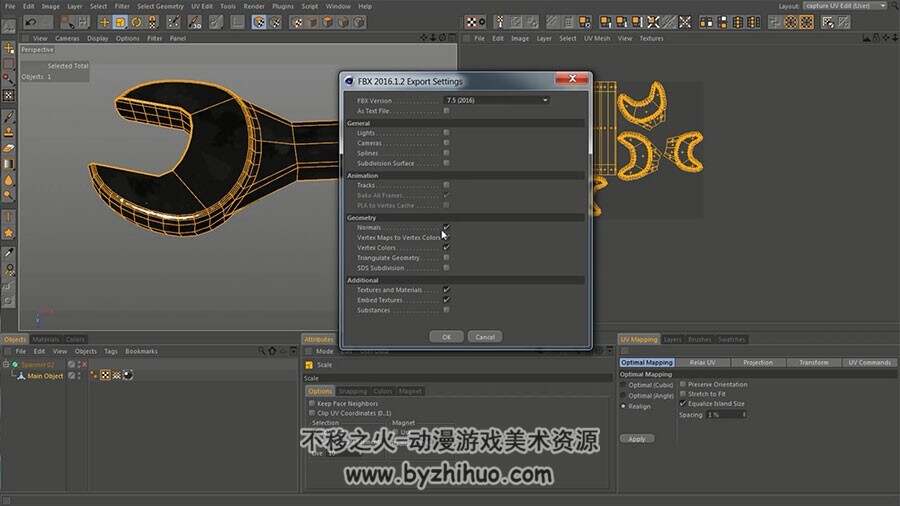Select Main Object in Objects manager
Image resolution: width=900 pixels, height=506 pixels.
pyautogui.click(x=45, y=376)
